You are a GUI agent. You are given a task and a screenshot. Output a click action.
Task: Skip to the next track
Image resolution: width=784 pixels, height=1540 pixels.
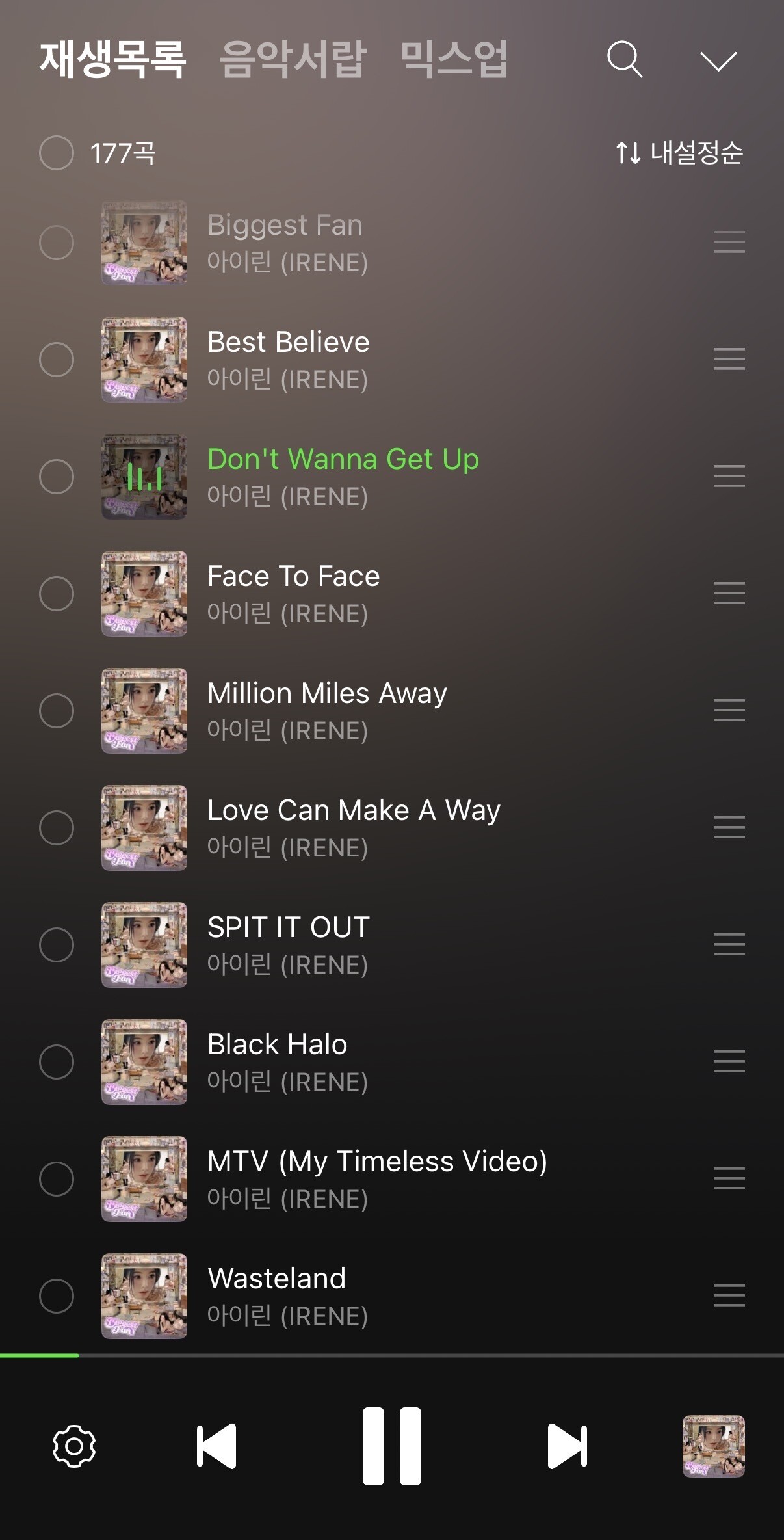pos(568,1446)
